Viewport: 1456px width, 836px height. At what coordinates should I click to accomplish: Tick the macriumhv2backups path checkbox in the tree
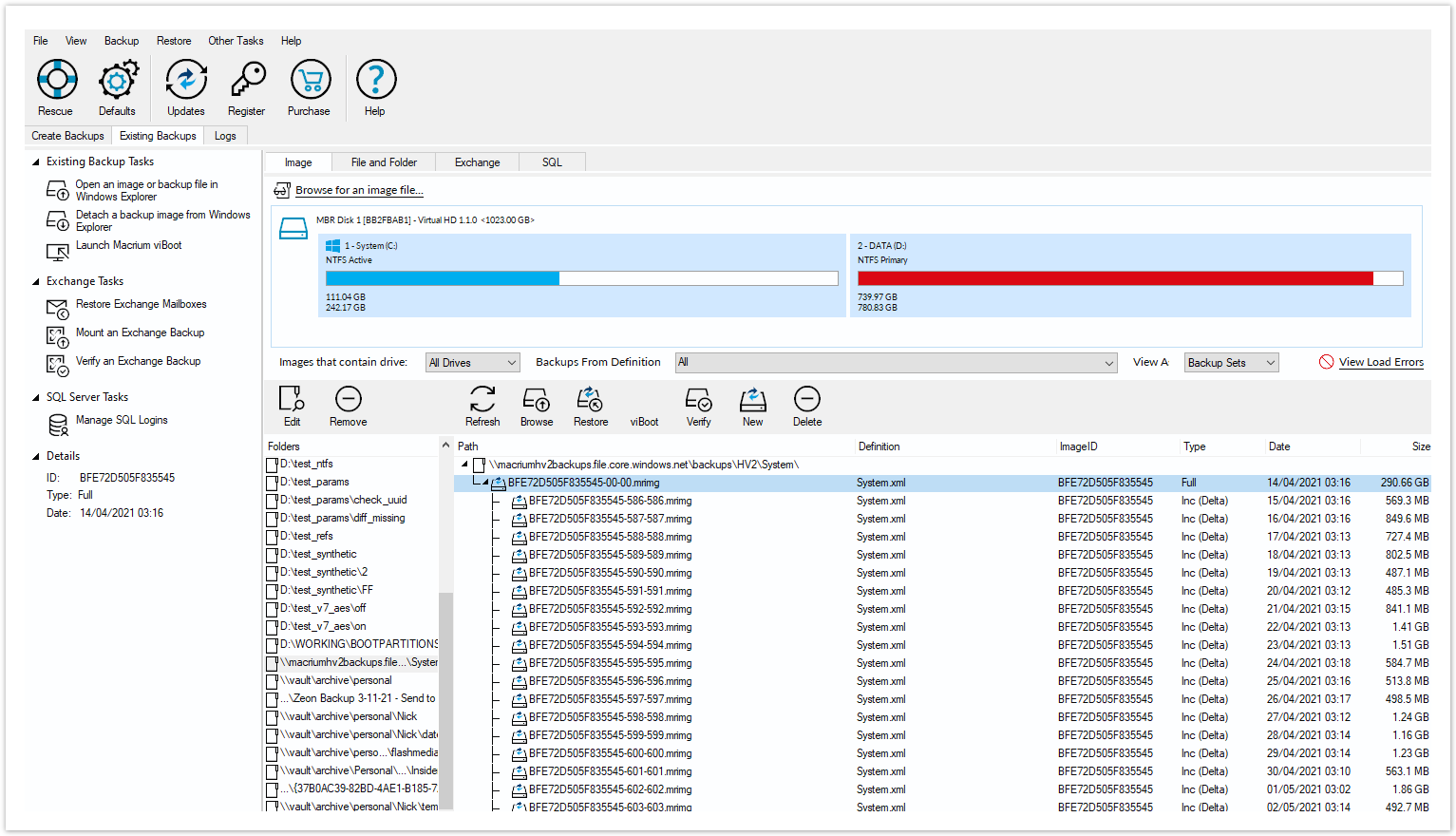(479, 465)
